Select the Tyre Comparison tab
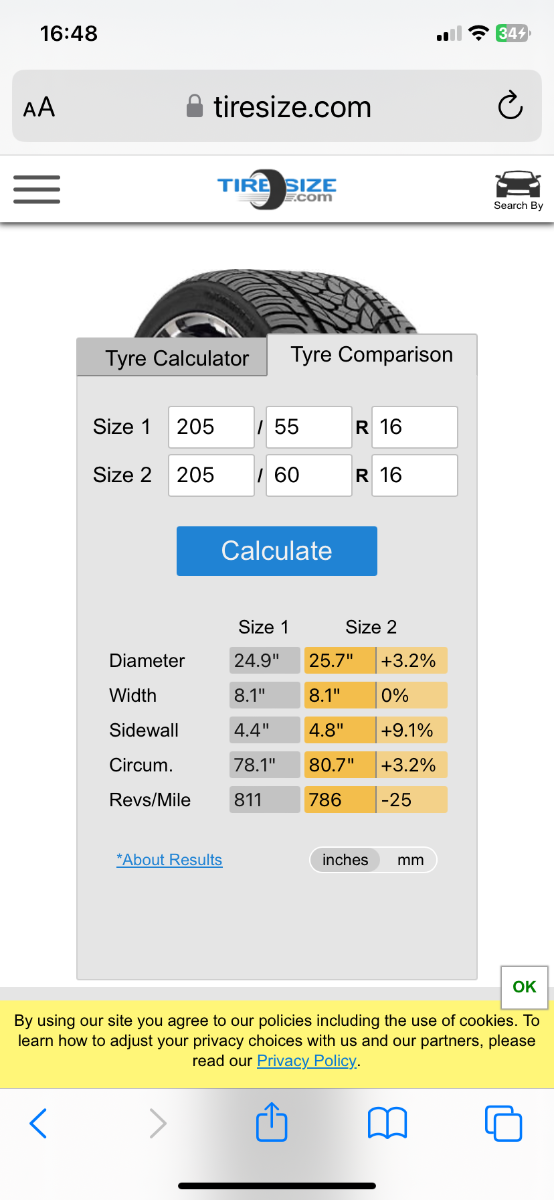Viewport: 554px width, 1200px height. pyautogui.click(x=372, y=355)
